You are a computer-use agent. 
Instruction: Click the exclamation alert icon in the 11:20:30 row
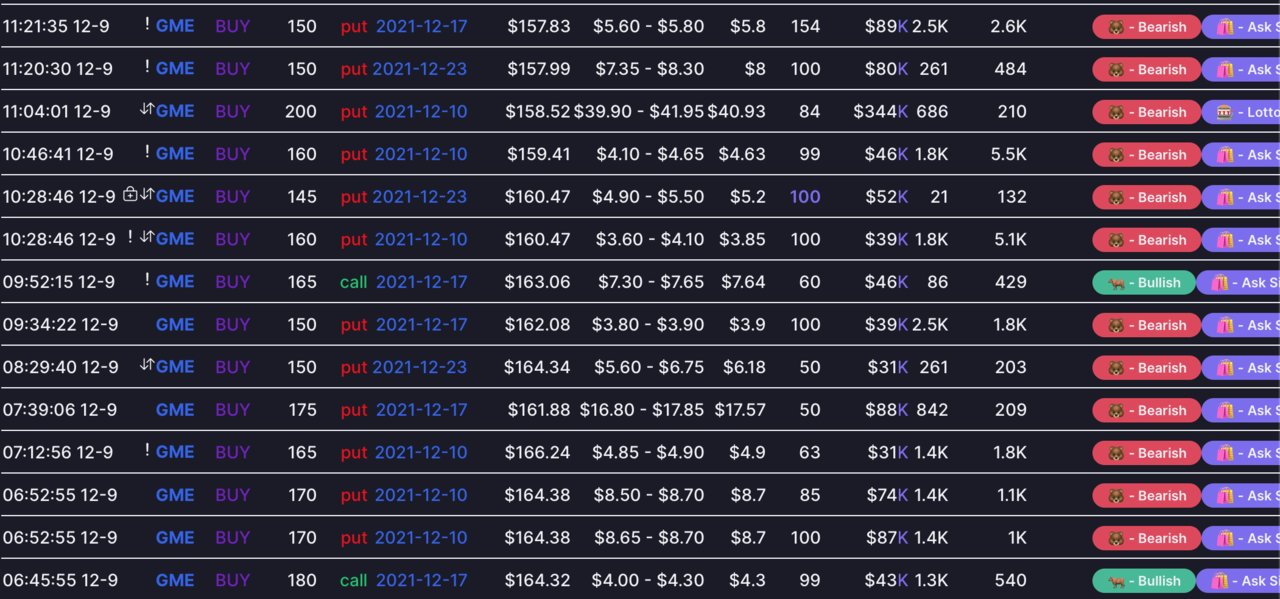point(147,68)
